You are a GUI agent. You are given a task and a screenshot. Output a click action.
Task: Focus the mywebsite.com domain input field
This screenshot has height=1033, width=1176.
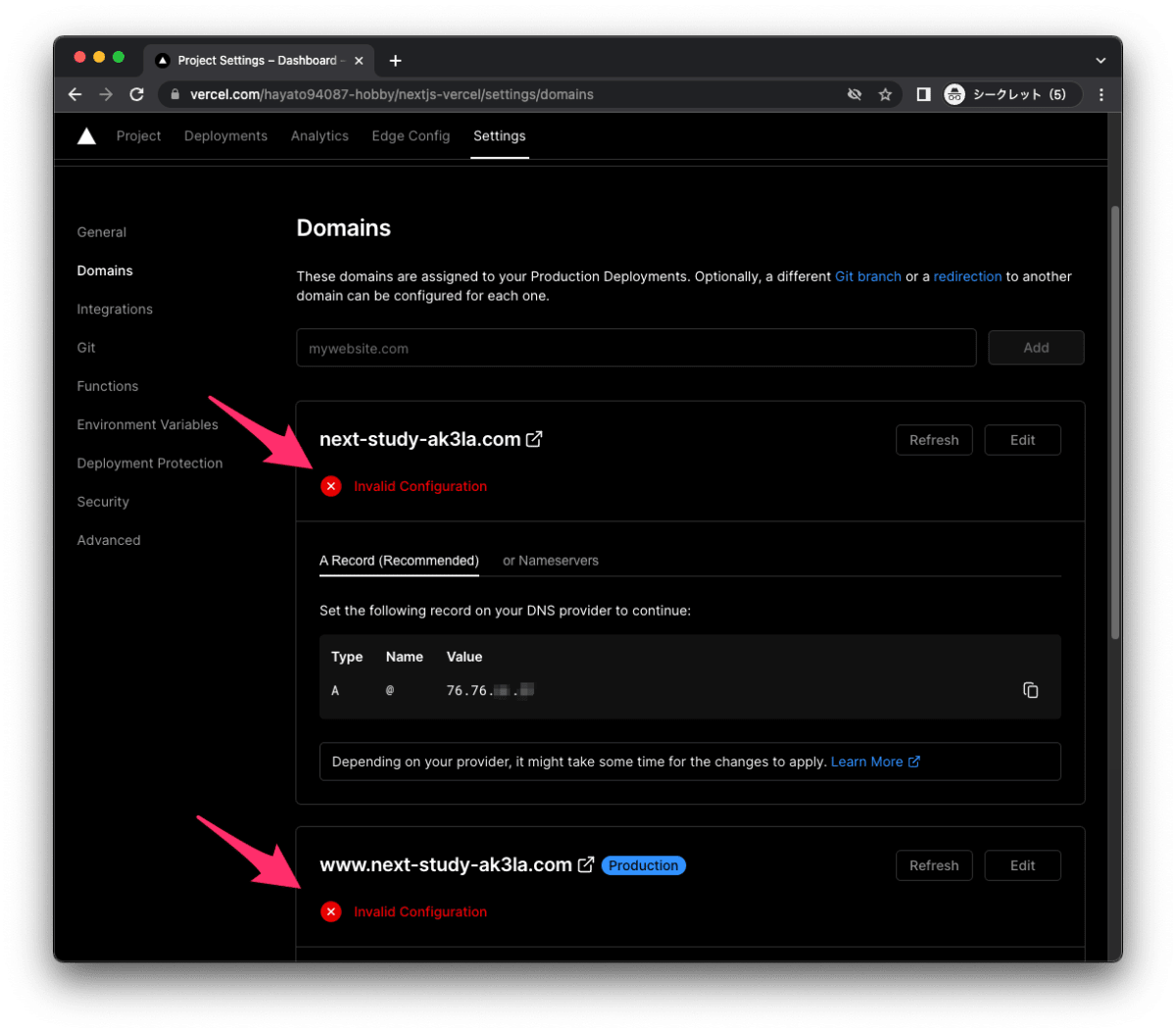point(636,348)
